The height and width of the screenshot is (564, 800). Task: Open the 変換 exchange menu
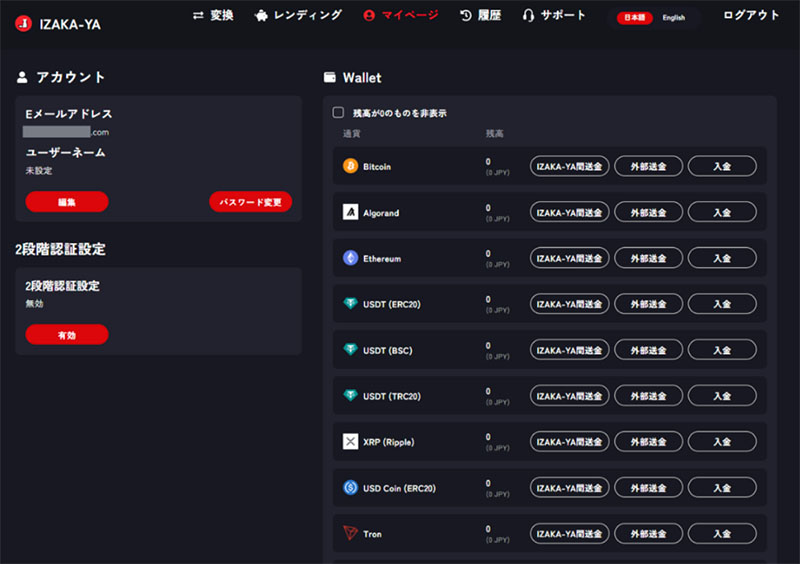click(x=213, y=15)
